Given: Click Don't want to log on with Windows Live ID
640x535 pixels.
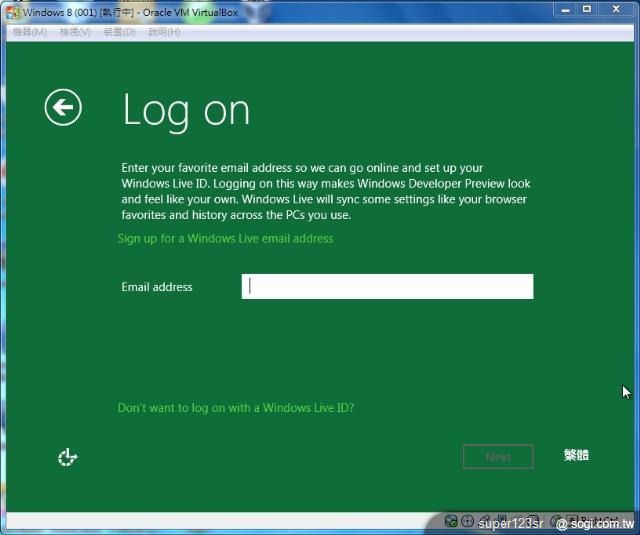Looking at the screenshot, I should click(x=236, y=408).
